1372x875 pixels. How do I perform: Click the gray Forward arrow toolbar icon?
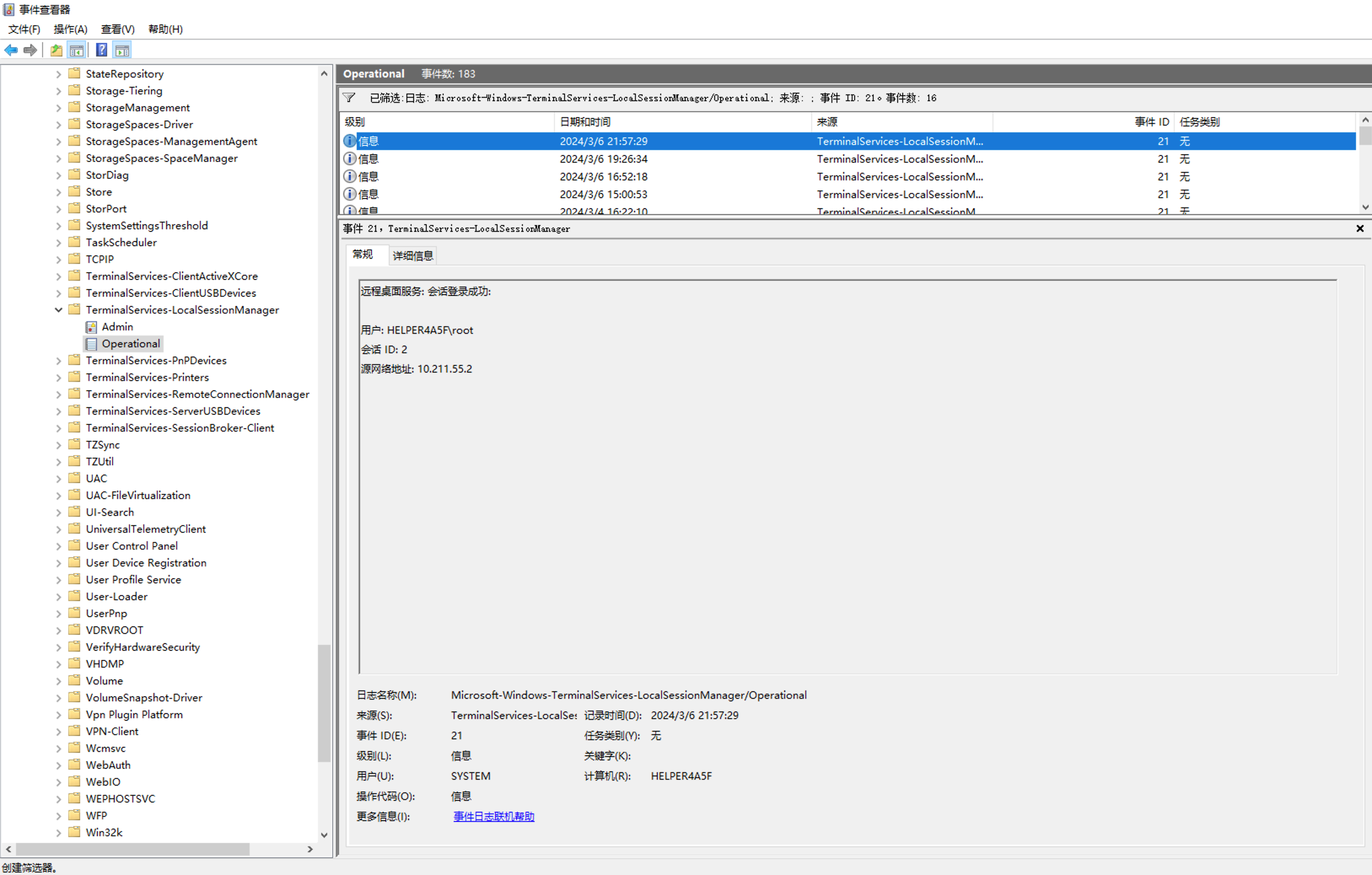[30, 50]
